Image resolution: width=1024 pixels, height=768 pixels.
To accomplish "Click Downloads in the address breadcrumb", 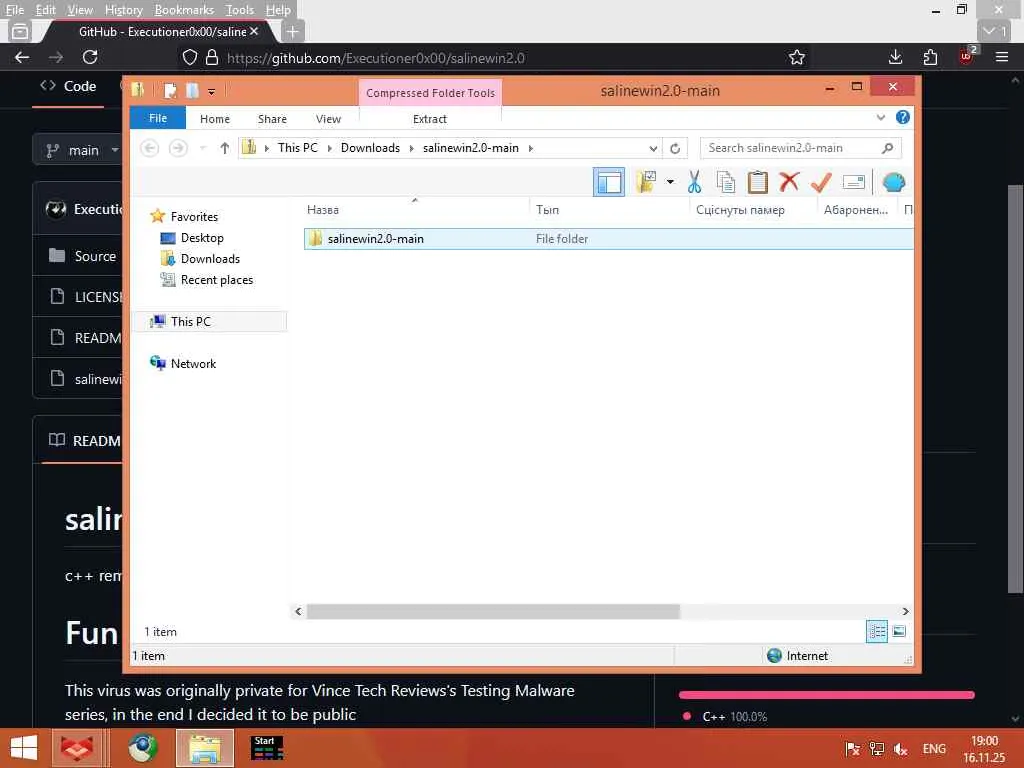I will [x=370, y=148].
